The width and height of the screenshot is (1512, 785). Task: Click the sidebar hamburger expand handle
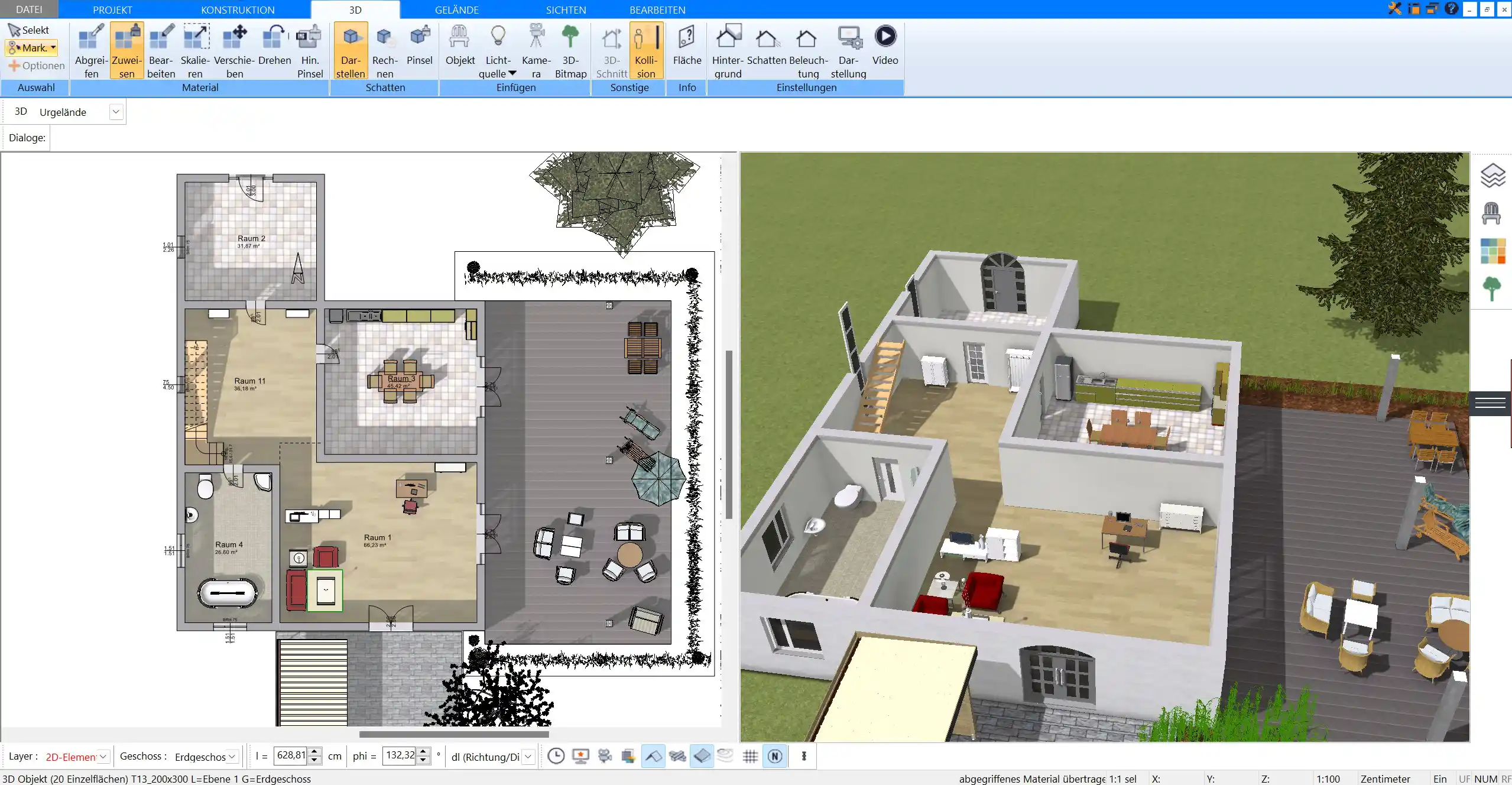[1490, 403]
